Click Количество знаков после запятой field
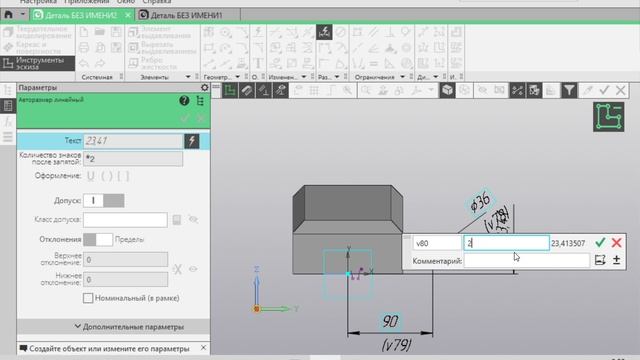Viewport: 640px width, 360px height. (x=133, y=159)
